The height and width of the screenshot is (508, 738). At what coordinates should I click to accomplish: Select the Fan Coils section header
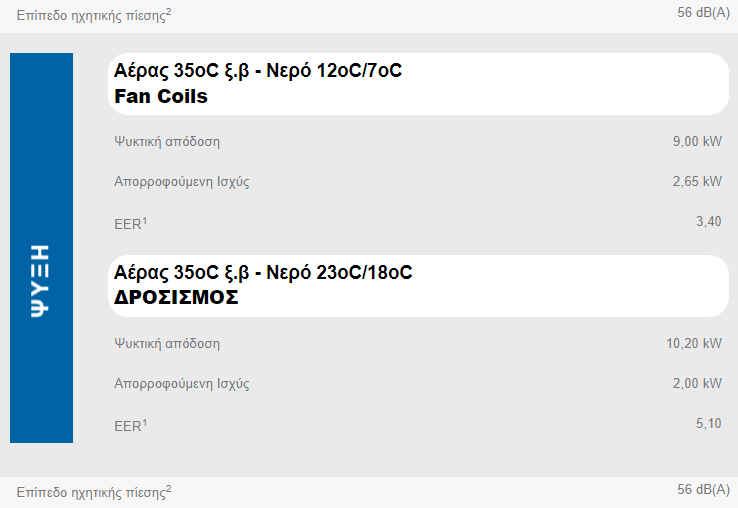pos(161,97)
